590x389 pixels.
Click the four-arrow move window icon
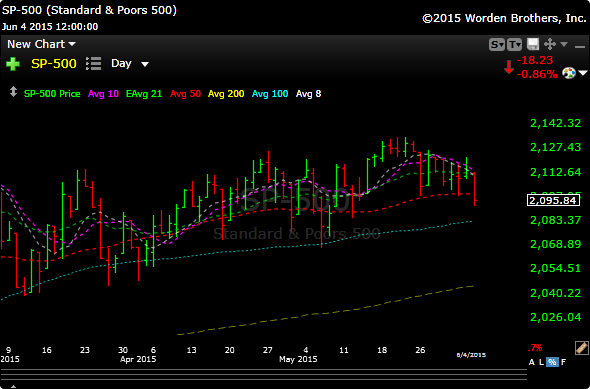[550, 44]
